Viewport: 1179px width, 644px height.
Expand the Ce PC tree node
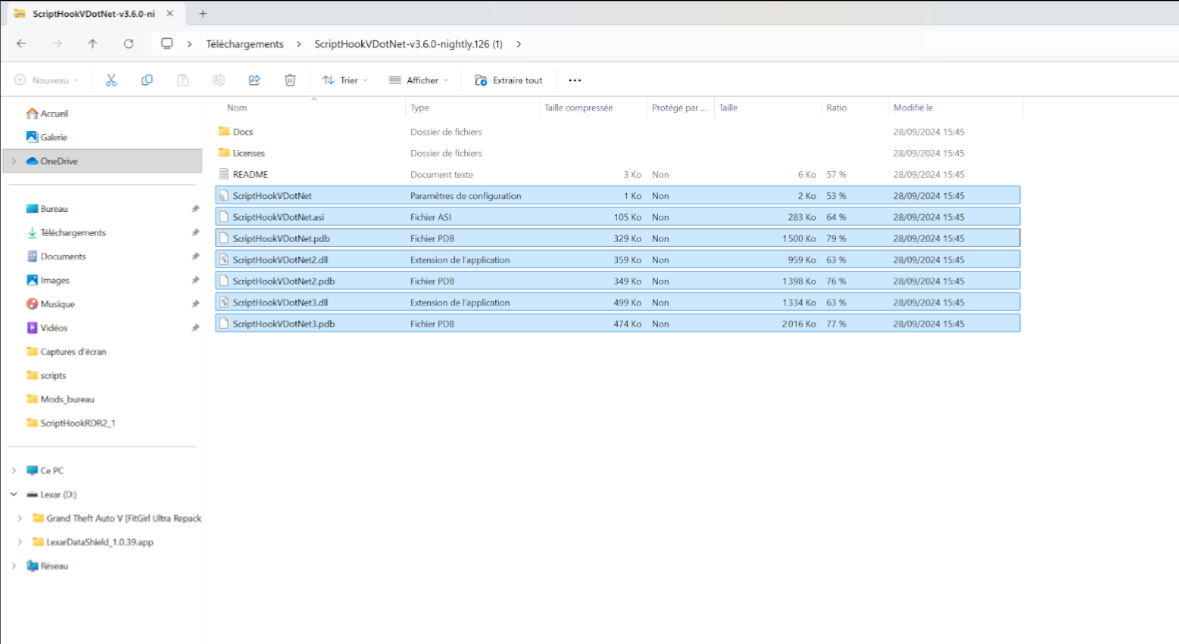pyautogui.click(x=13, y=470)
